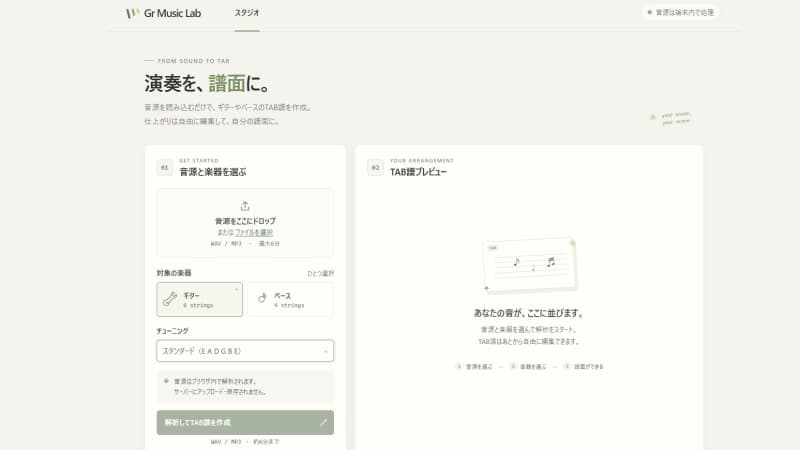Click the GET STARTED caption
Image resolution: width=800 pixels, height=450 pixels.
[x=198, y=160]
